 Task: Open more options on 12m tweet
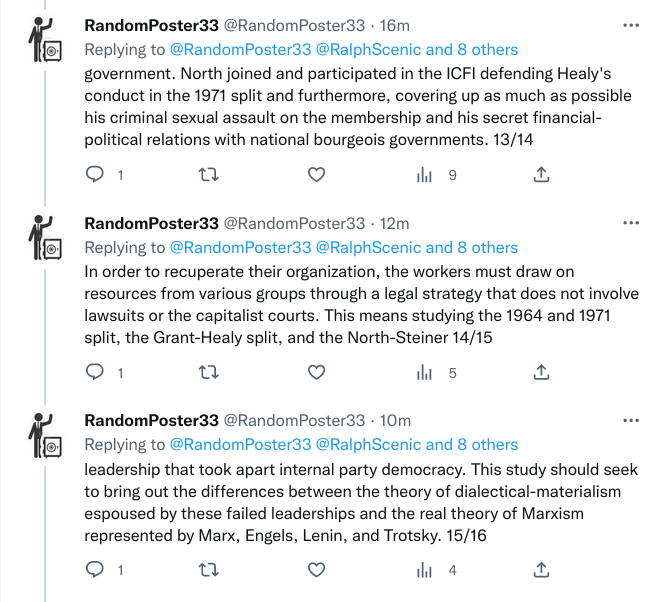(628, 223)
